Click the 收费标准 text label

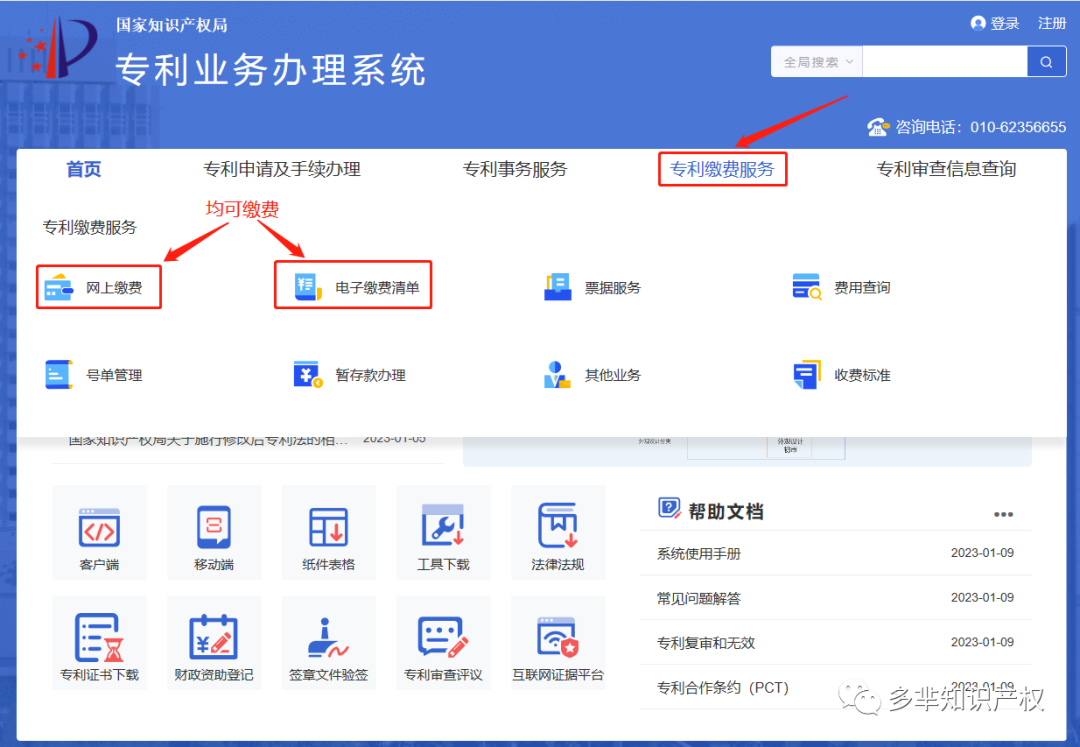(x=862, y=375)
